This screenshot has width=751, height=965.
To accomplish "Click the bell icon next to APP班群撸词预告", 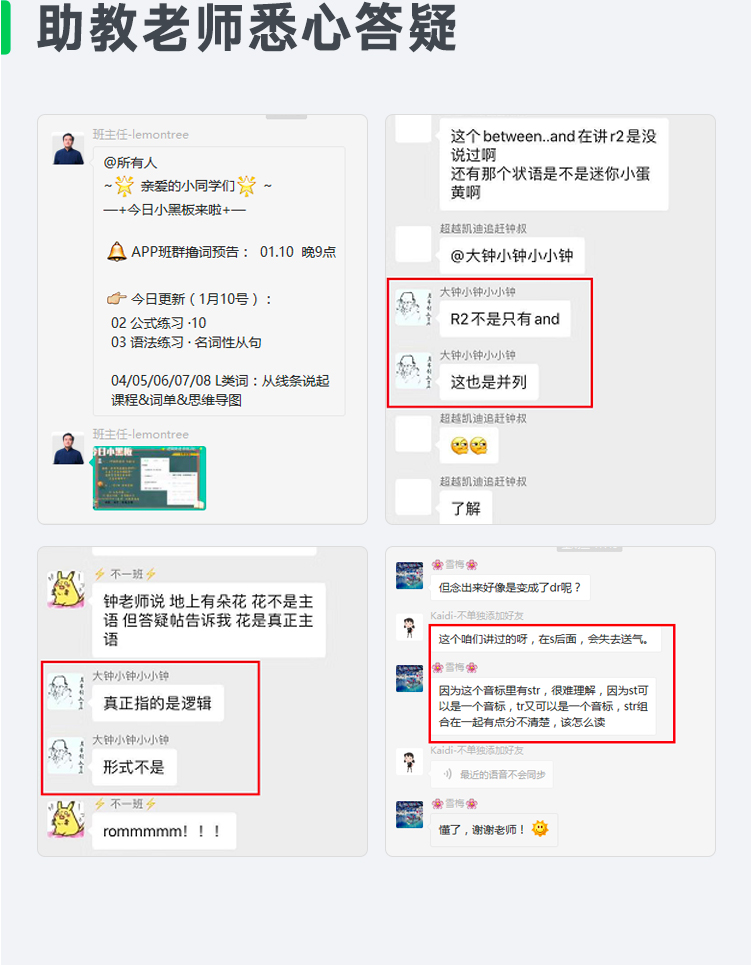I will [x=116, y=252].
